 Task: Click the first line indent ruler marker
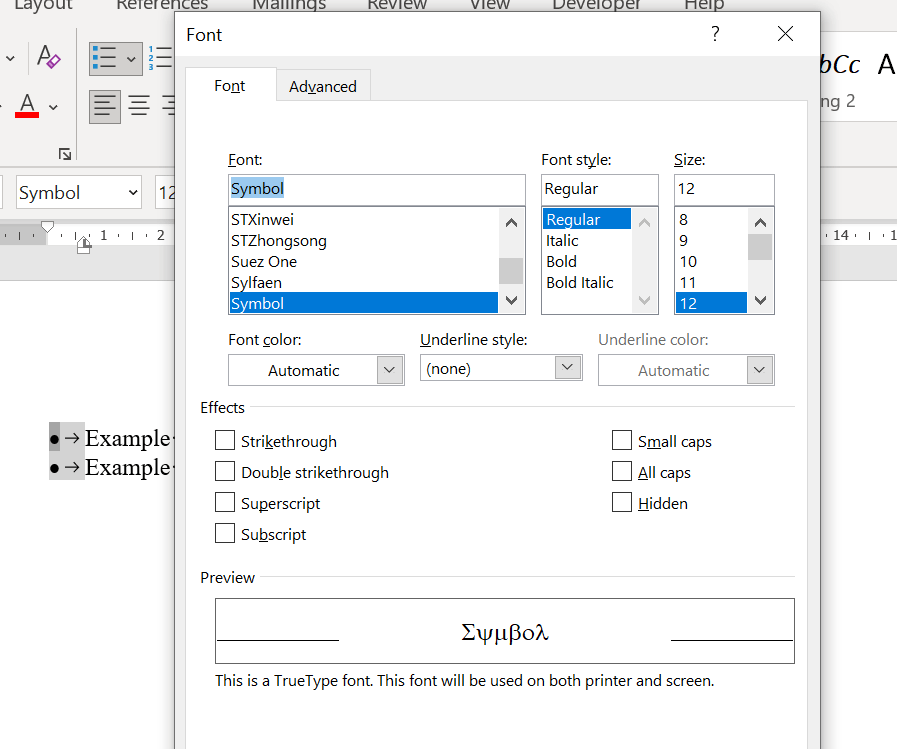point(47,227)
